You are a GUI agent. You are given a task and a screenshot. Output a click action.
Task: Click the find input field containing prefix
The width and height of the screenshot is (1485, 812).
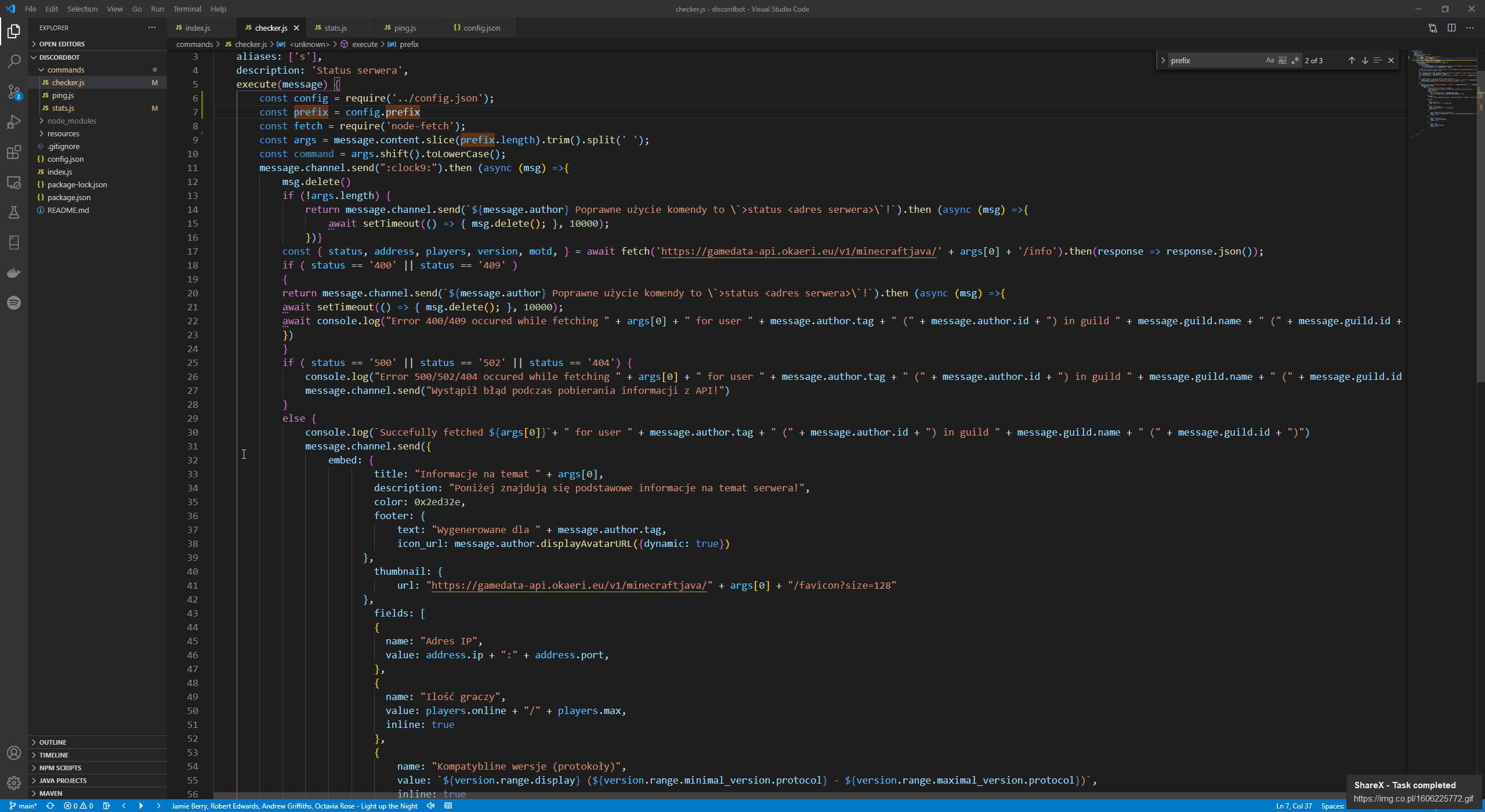(1212, 60)
